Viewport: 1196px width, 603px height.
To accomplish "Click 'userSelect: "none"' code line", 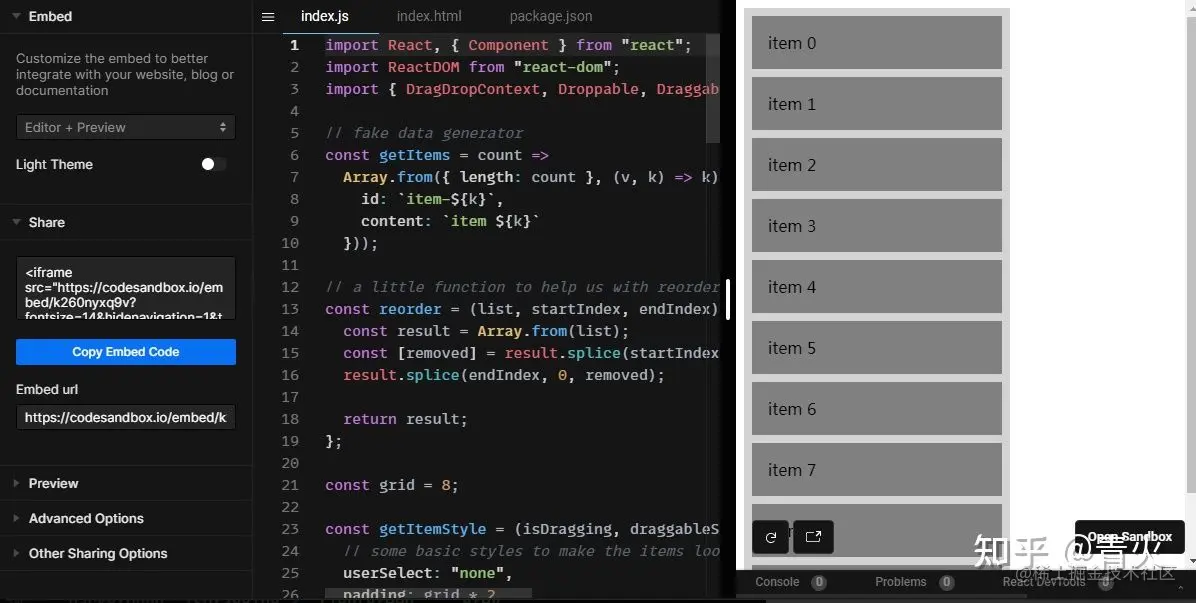I will point(427,573).
